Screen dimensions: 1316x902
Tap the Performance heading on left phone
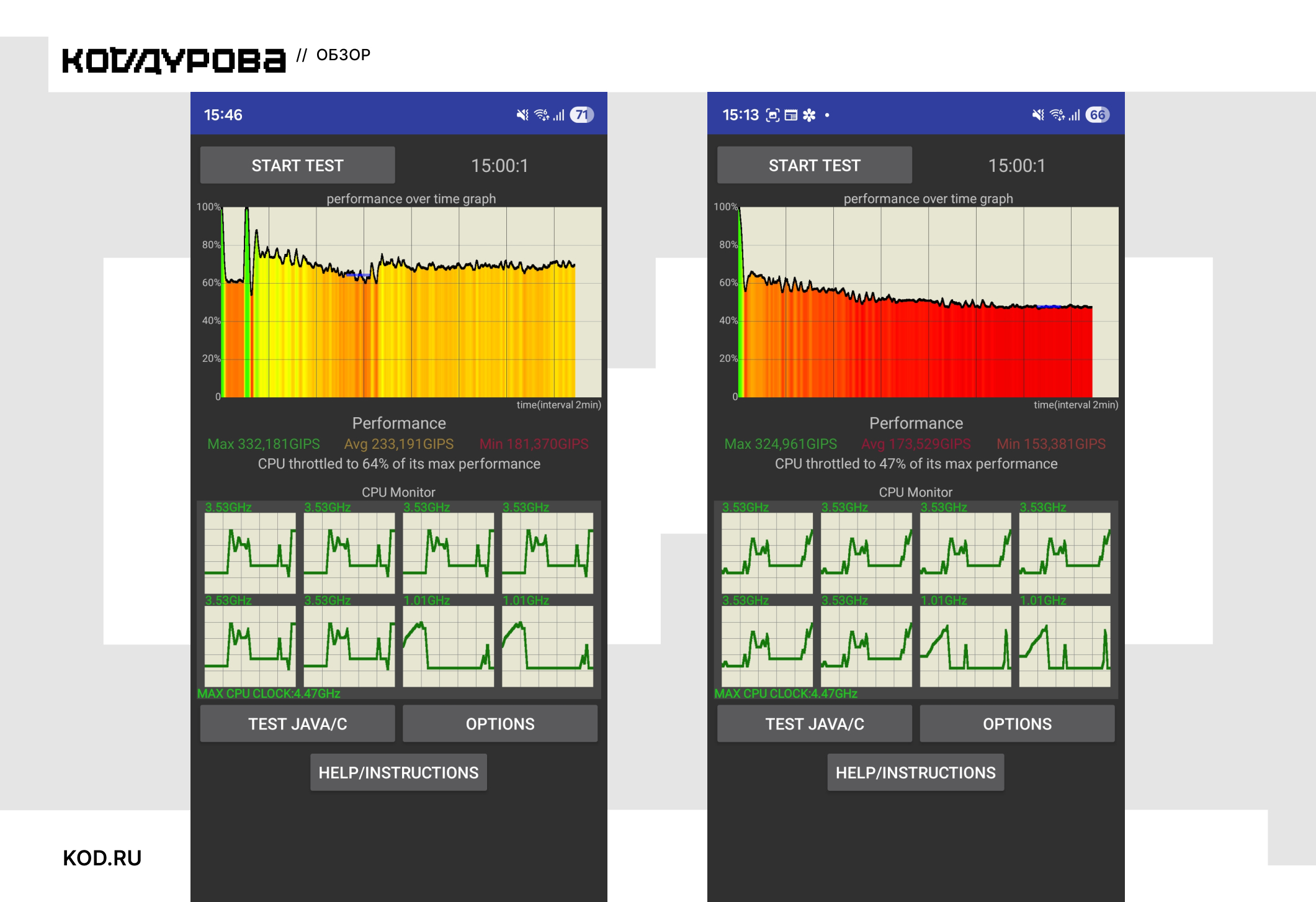[399, 423]
